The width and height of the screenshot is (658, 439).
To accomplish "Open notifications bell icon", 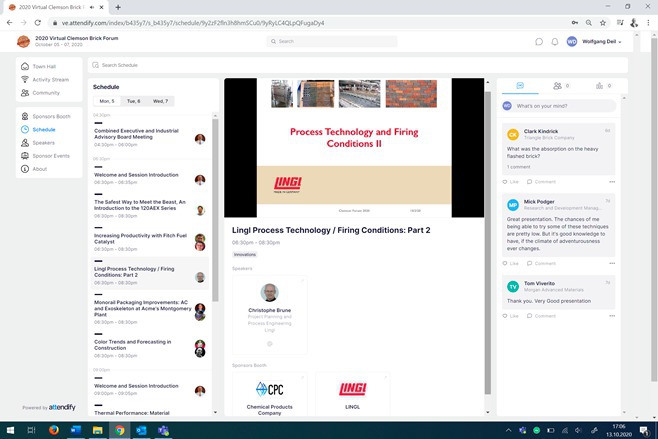I will [555, 42].
